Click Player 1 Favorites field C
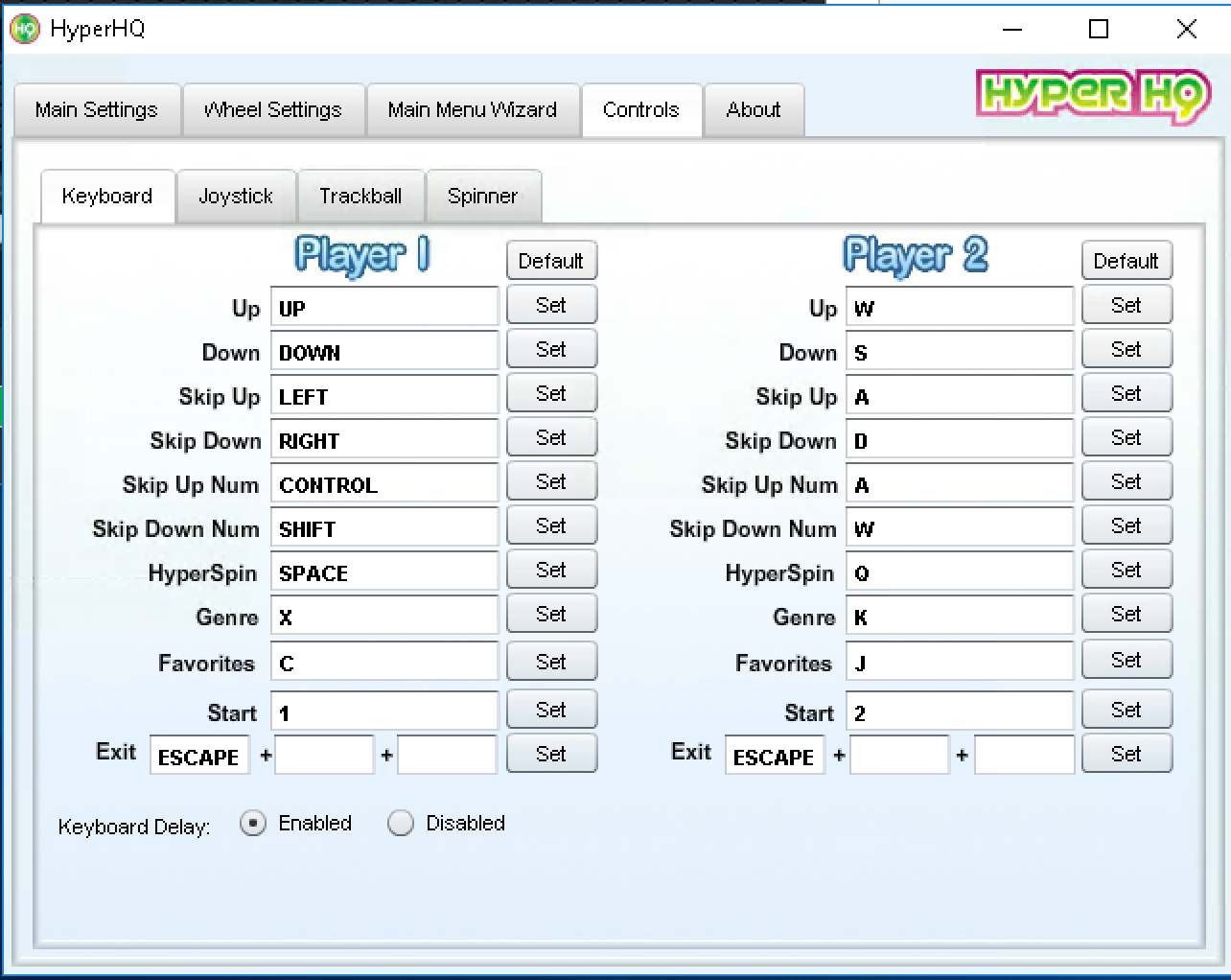 [384, 662]
